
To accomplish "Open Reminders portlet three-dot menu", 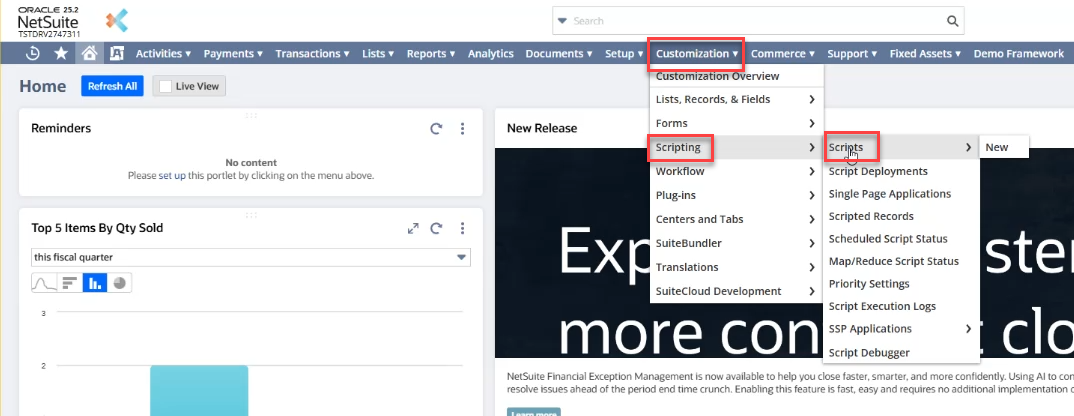I will (462, 129).
